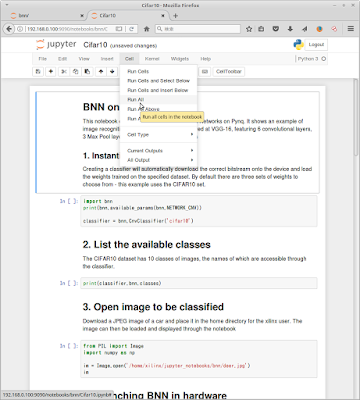Open the site information icon in address bar
This screenshot has height=400, width=360.
click(x=20, y=29)
